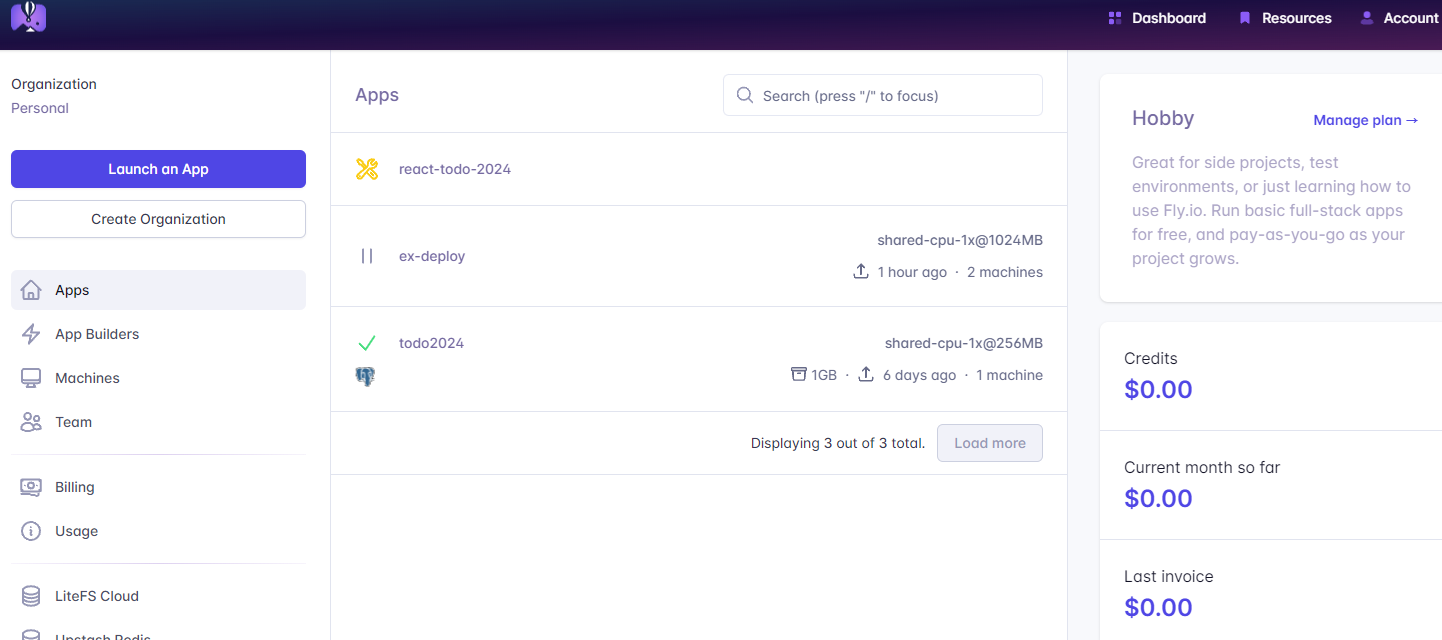Click the Personal organization name
The image size is (1442, 640).
40,108
